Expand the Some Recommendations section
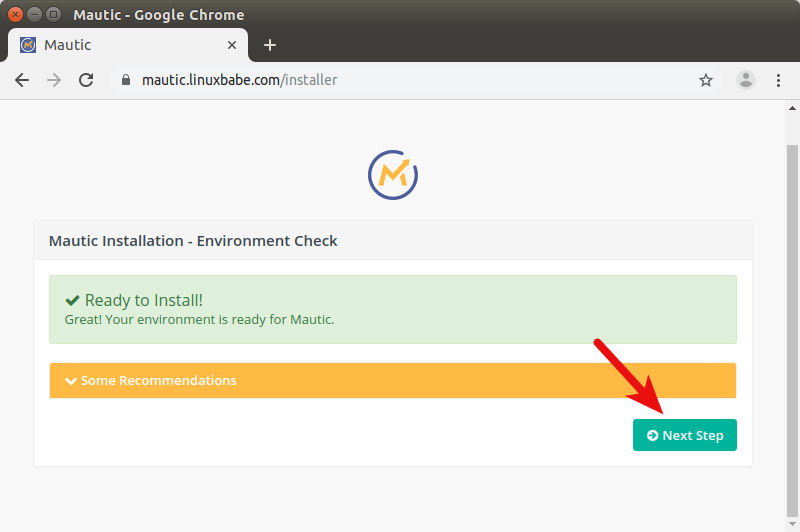The height and width of the screenshot is (532, 800). 392,381
